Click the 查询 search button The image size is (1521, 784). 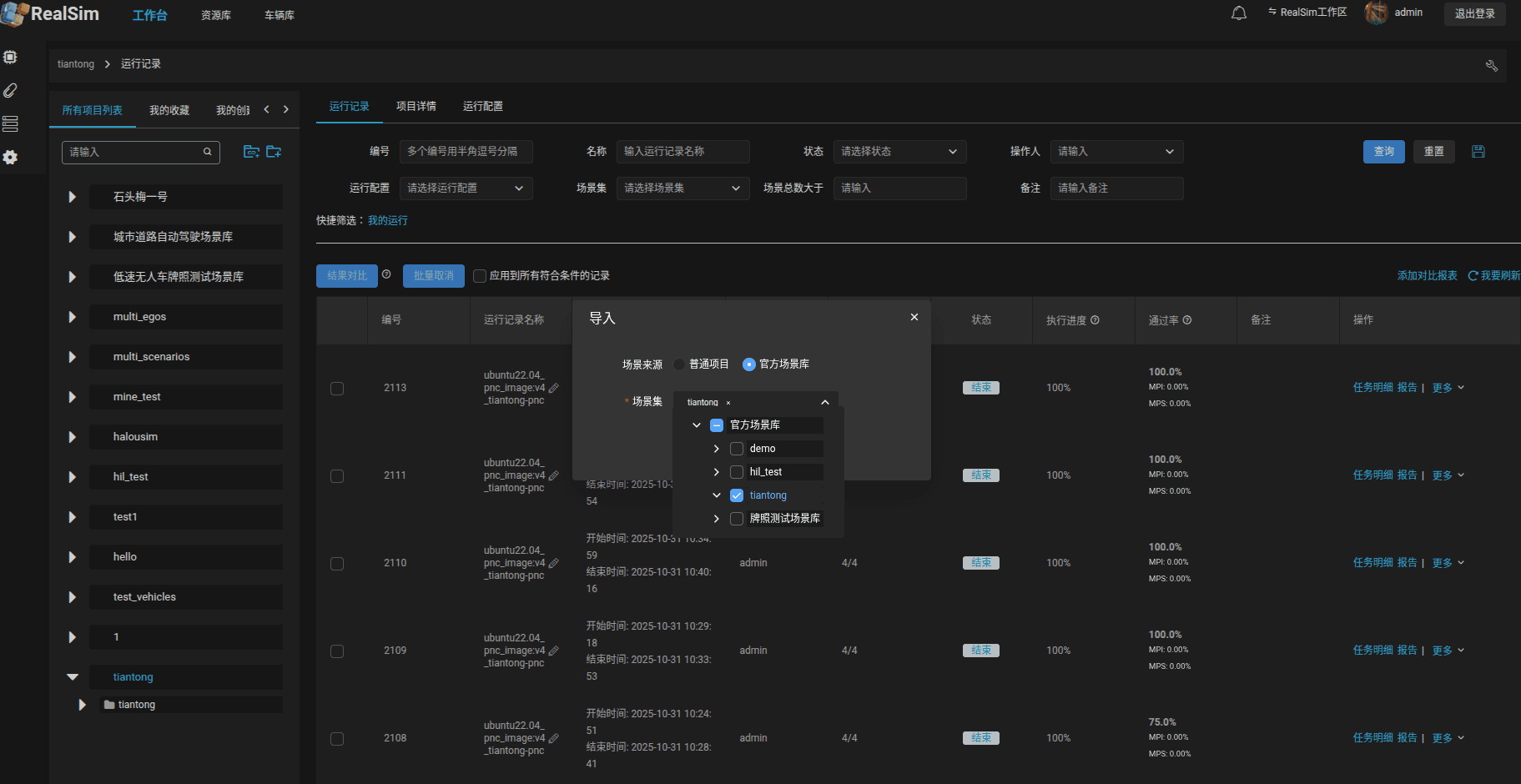pos(1384,151)
